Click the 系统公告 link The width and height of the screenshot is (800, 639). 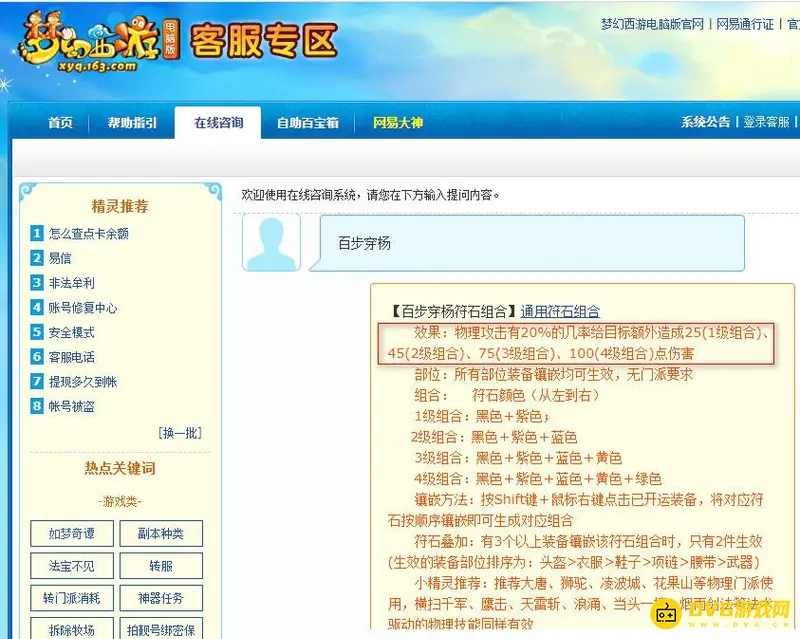pyautogui.click(x=705, y=121)
